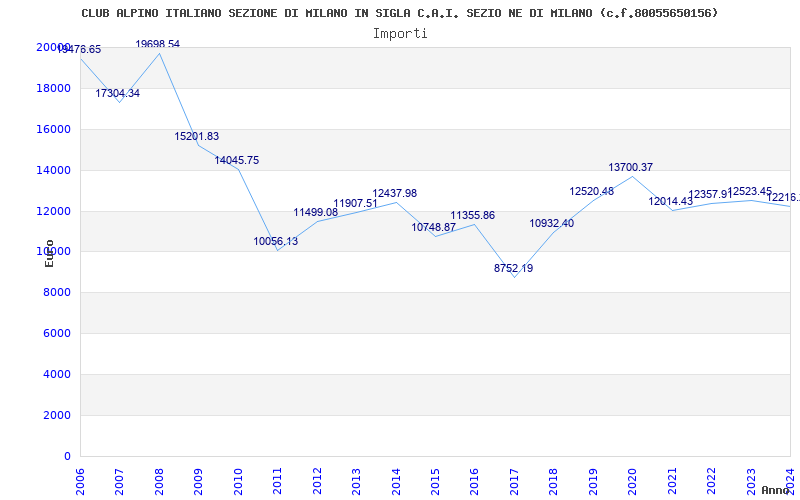
Task: Select the 10056.13 data label
Action: coord(276,241)
